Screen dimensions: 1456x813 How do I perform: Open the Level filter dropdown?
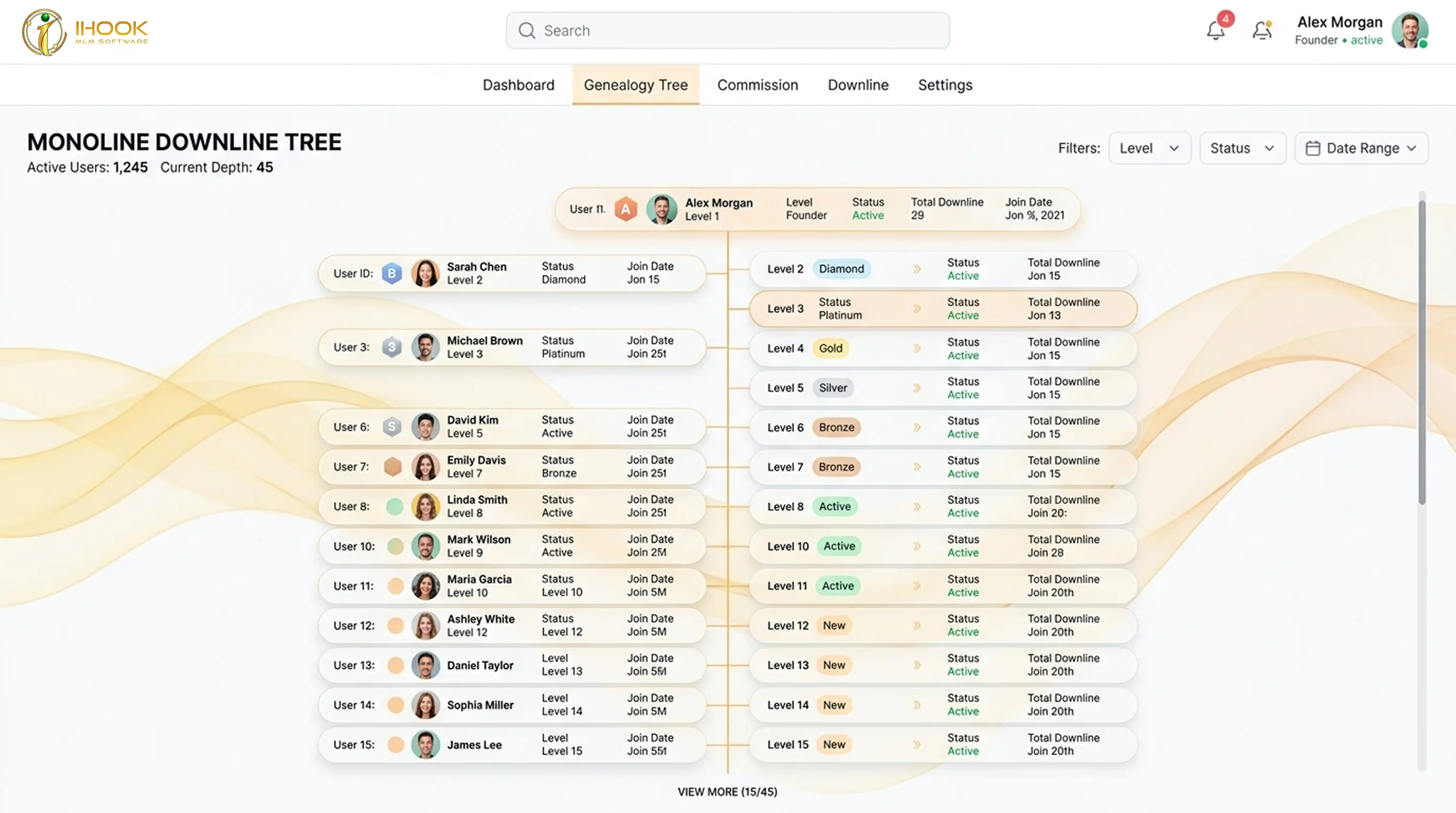[1150, 148]
